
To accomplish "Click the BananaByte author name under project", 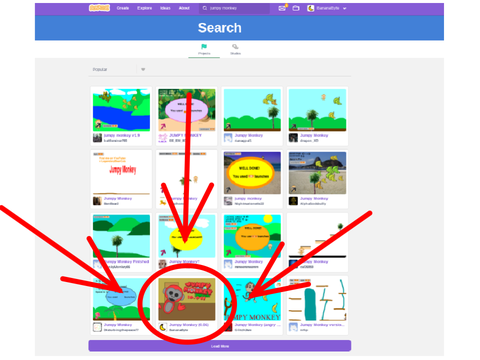I will 179,330.
